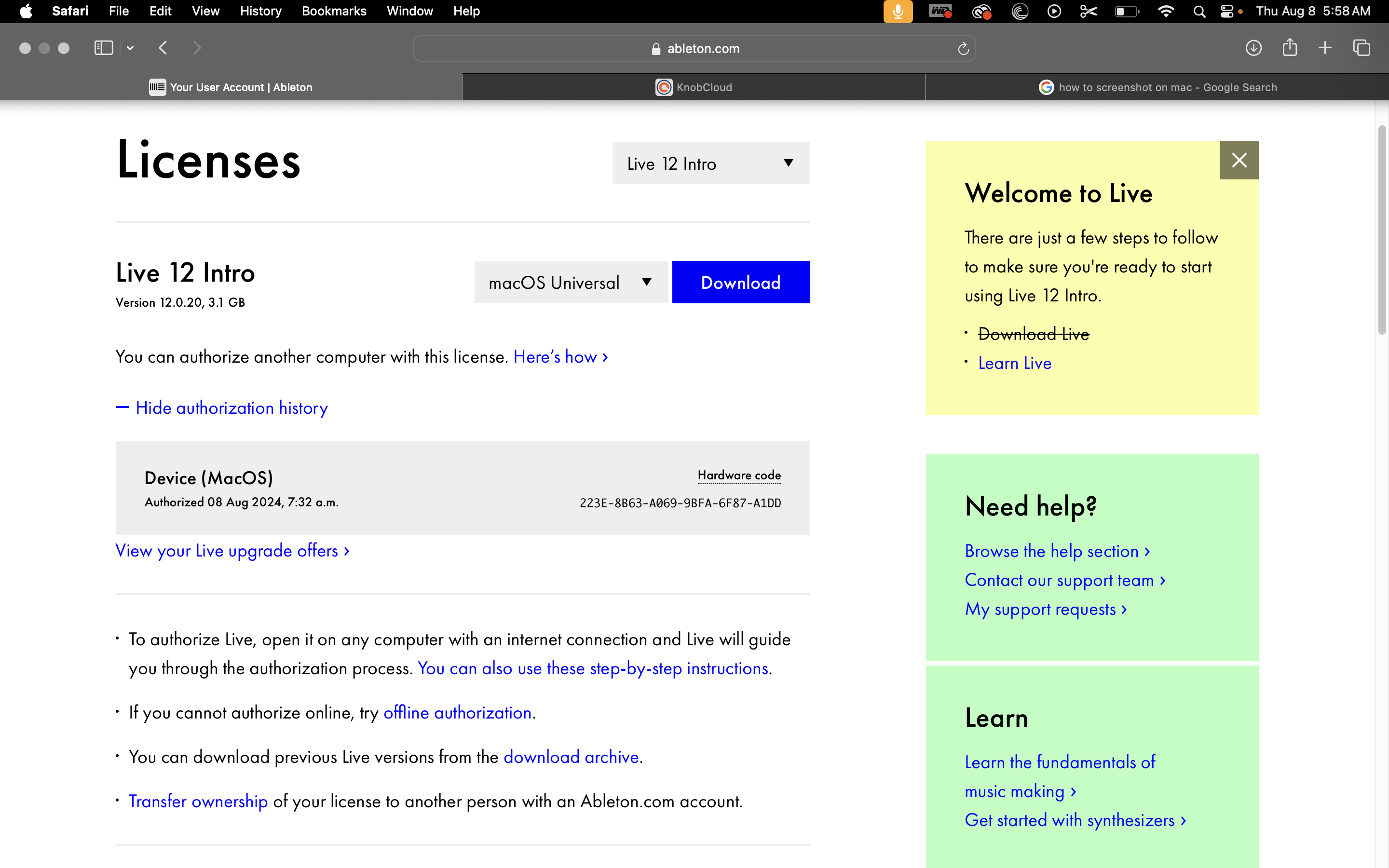Click the play circle menu bar icon
Screen dimensions: 1389x868
pyautogui.click(x=1054, y=11)
